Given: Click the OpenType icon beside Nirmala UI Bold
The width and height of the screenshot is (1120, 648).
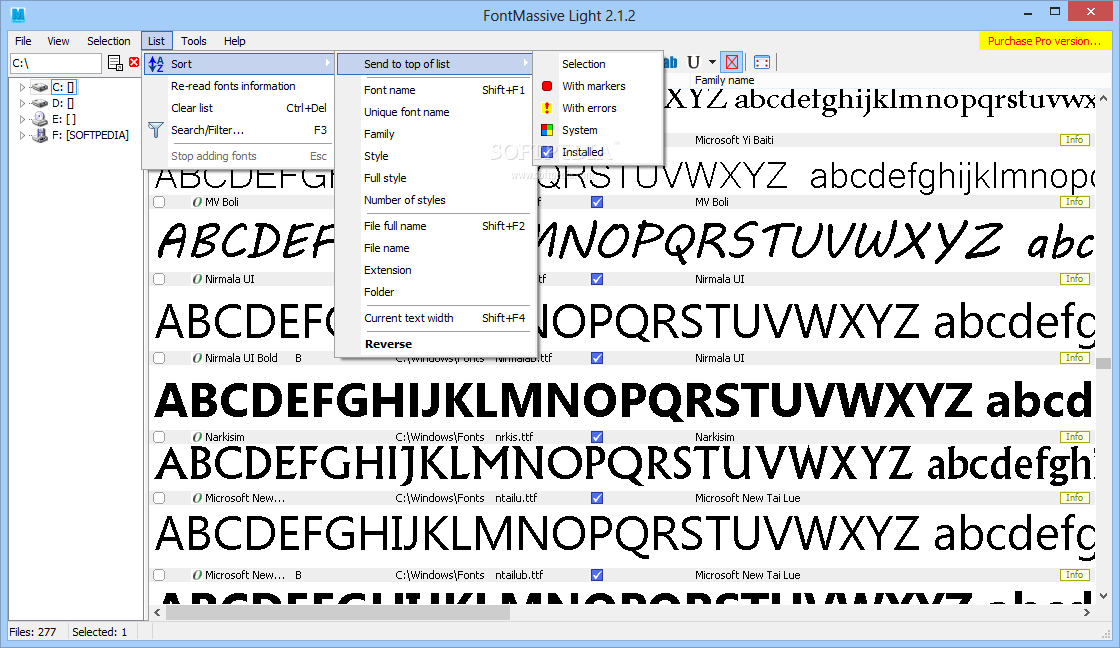Looking at the screenshot, I should [x=197, y=358].
